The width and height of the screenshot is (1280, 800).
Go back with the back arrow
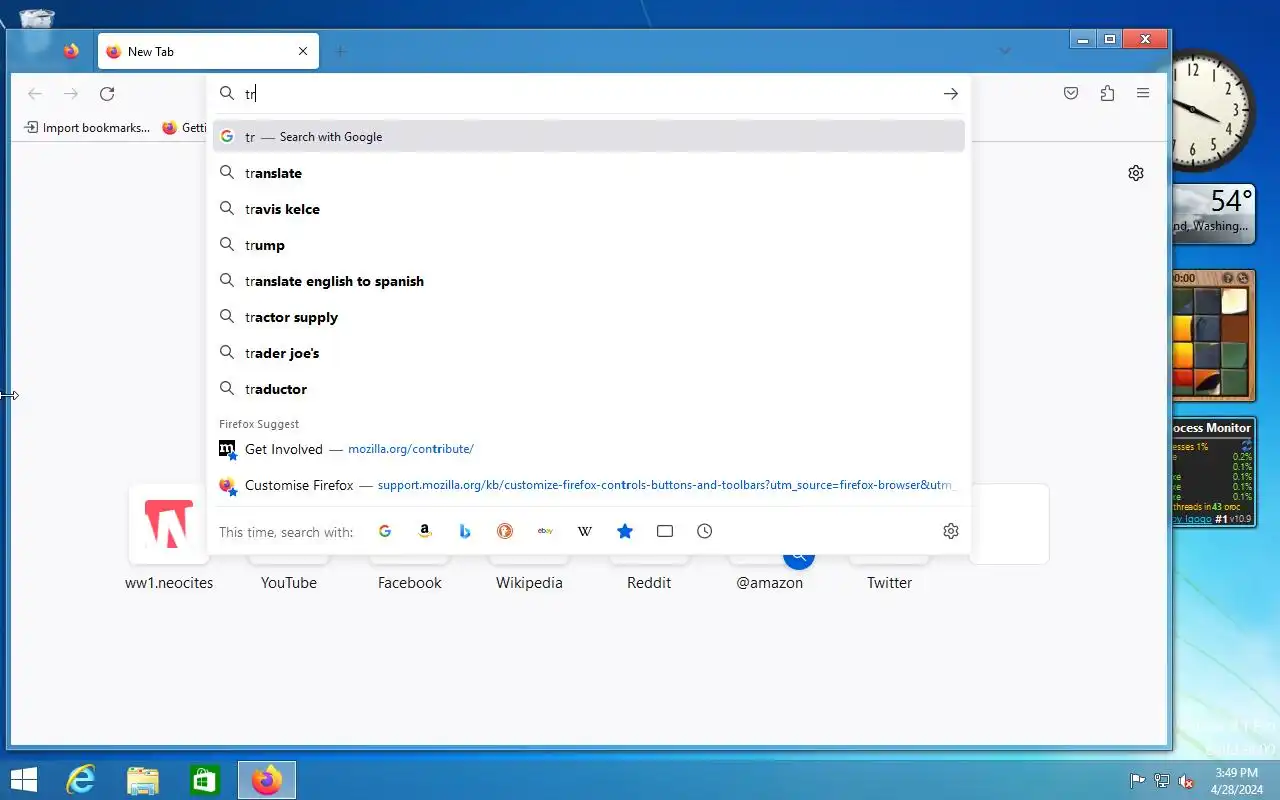(35, 94)
